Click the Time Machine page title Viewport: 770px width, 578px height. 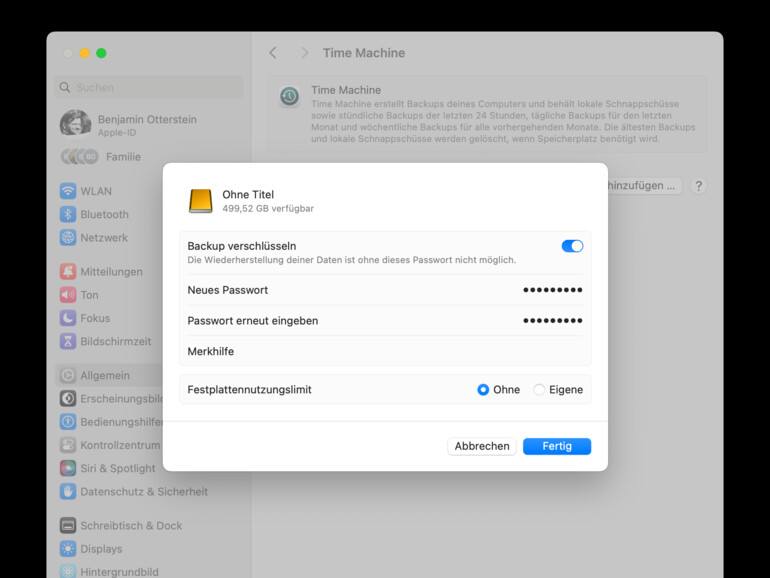364,53
